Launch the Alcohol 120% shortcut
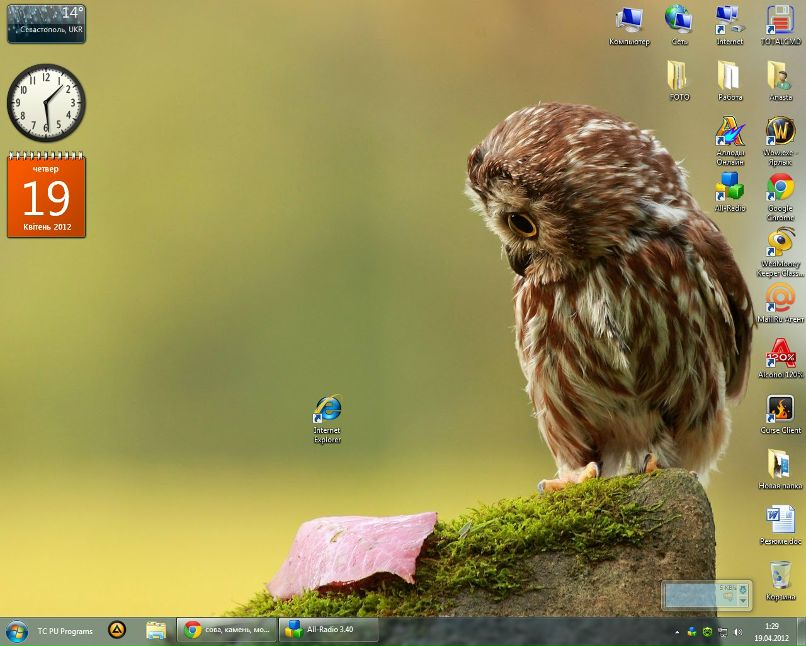The image size is (806, 646). pos(780,354)
